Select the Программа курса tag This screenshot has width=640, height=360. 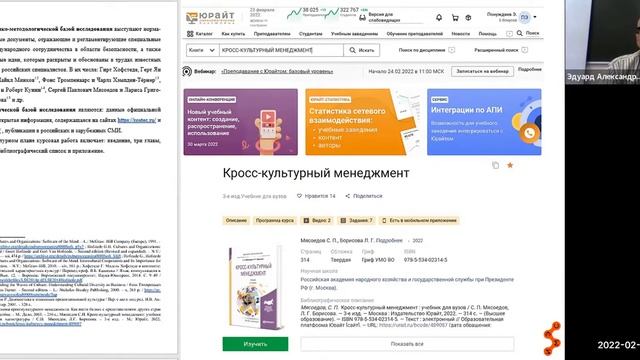[275, 220]
